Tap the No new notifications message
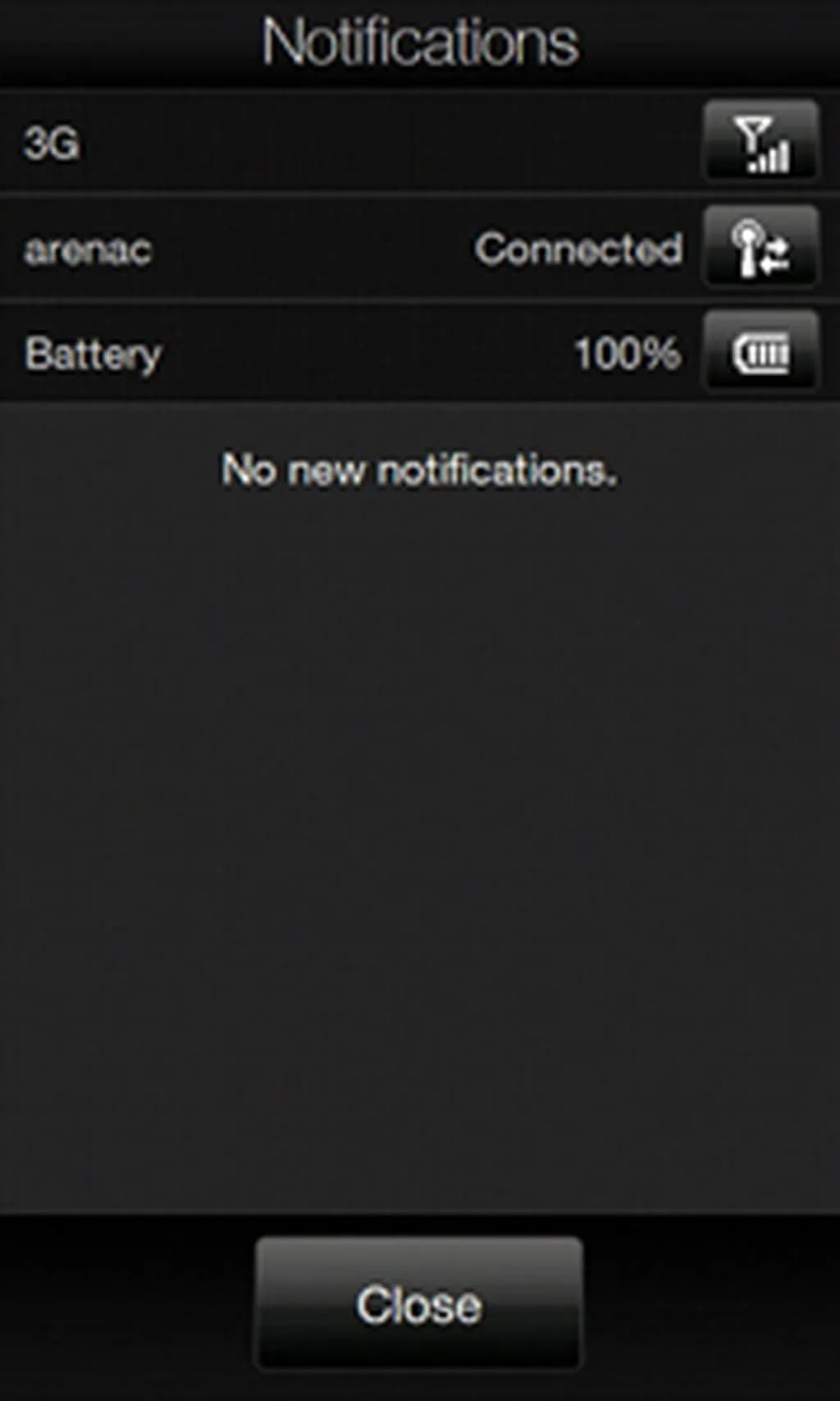Screen dimensions: 840x1401 [419, 470]
